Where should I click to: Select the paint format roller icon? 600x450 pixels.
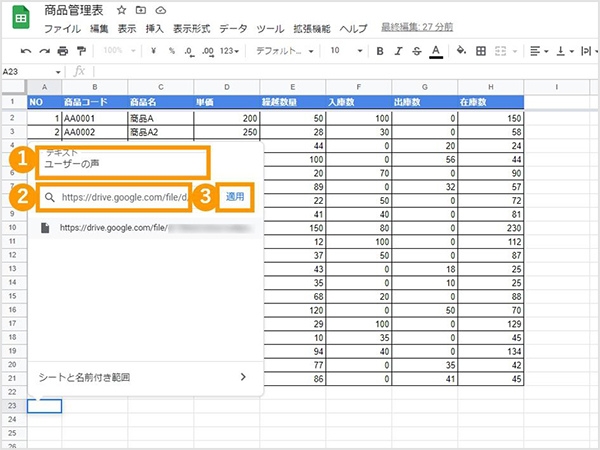81,51
